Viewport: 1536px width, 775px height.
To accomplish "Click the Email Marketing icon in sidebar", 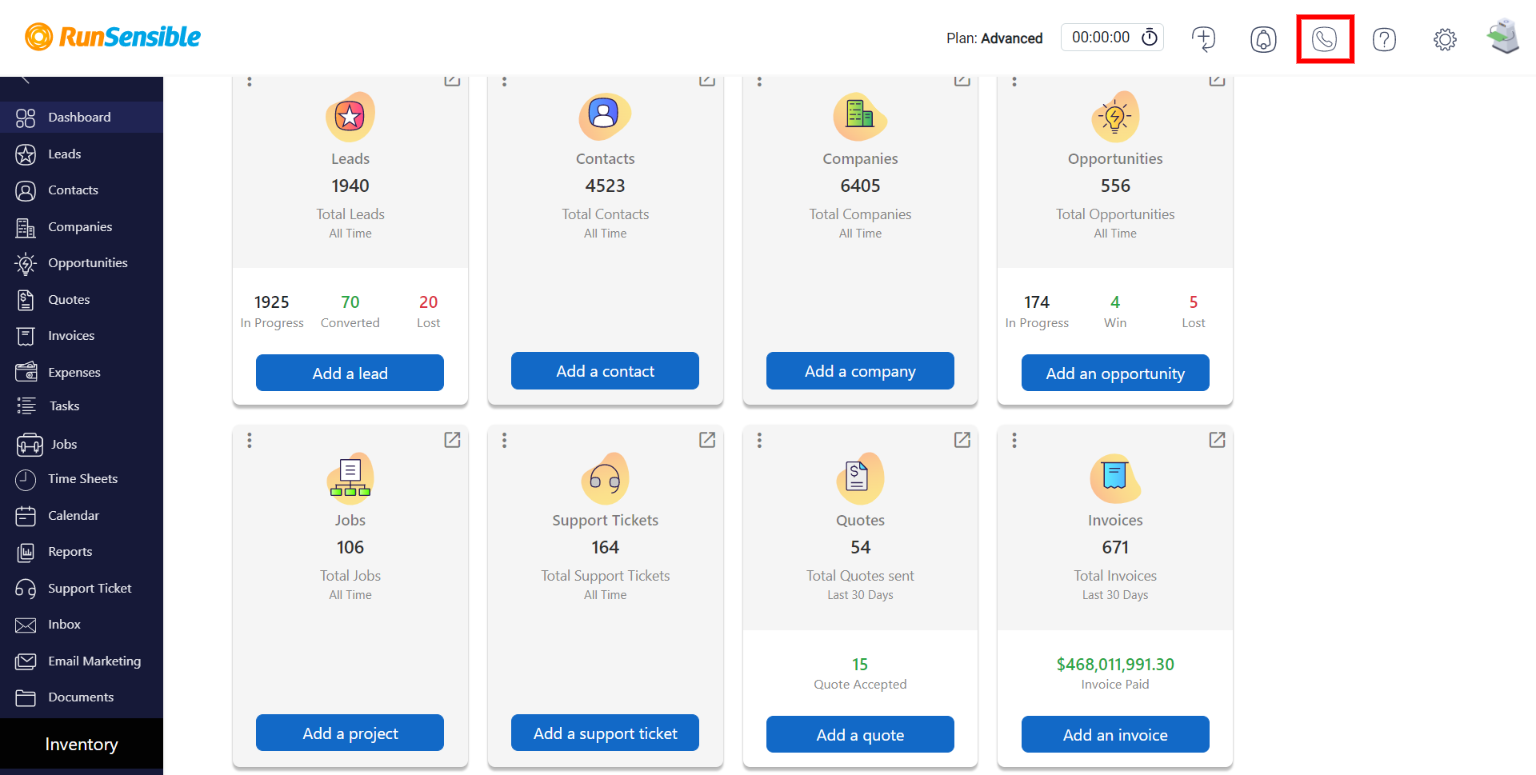I will pos(26,661).
